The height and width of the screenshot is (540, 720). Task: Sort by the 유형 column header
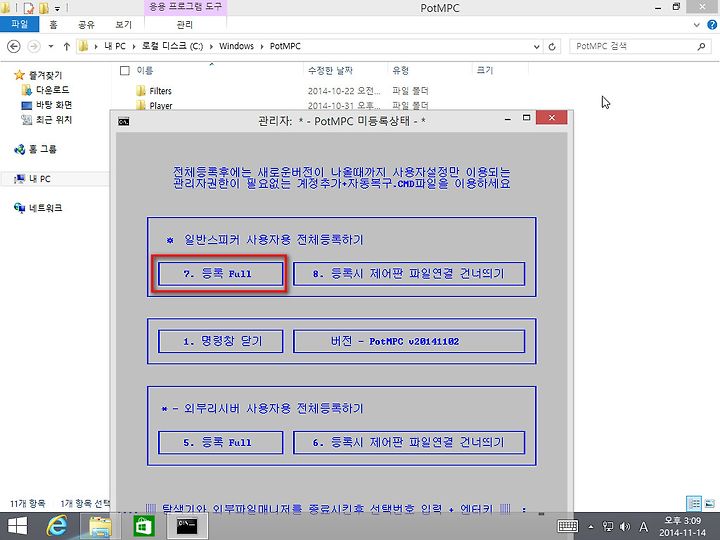[400, 70]
